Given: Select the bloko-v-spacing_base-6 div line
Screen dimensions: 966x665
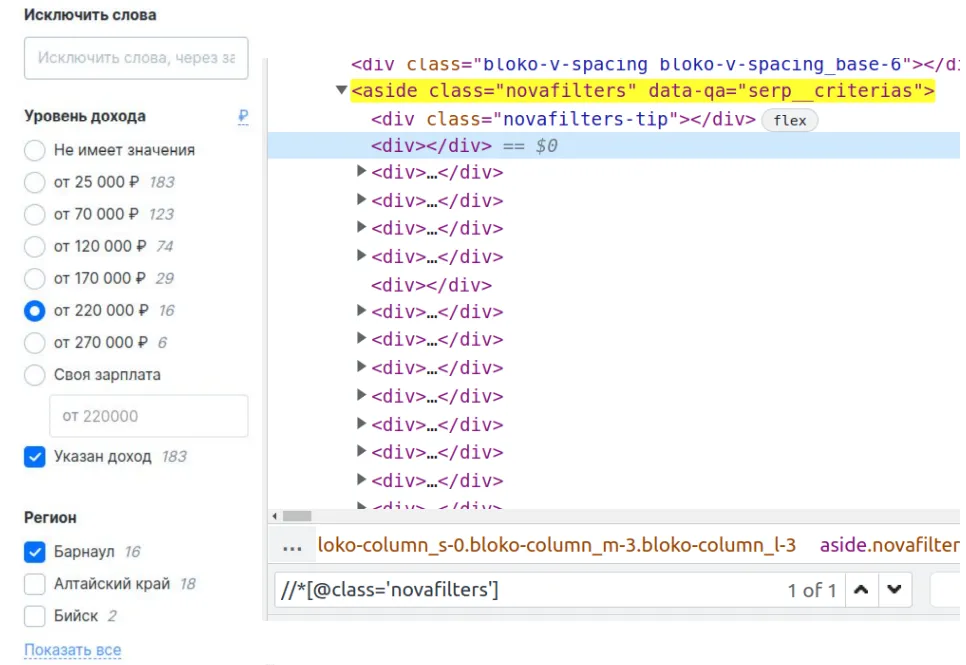Looking at the screenshot, I should (656, 64).
